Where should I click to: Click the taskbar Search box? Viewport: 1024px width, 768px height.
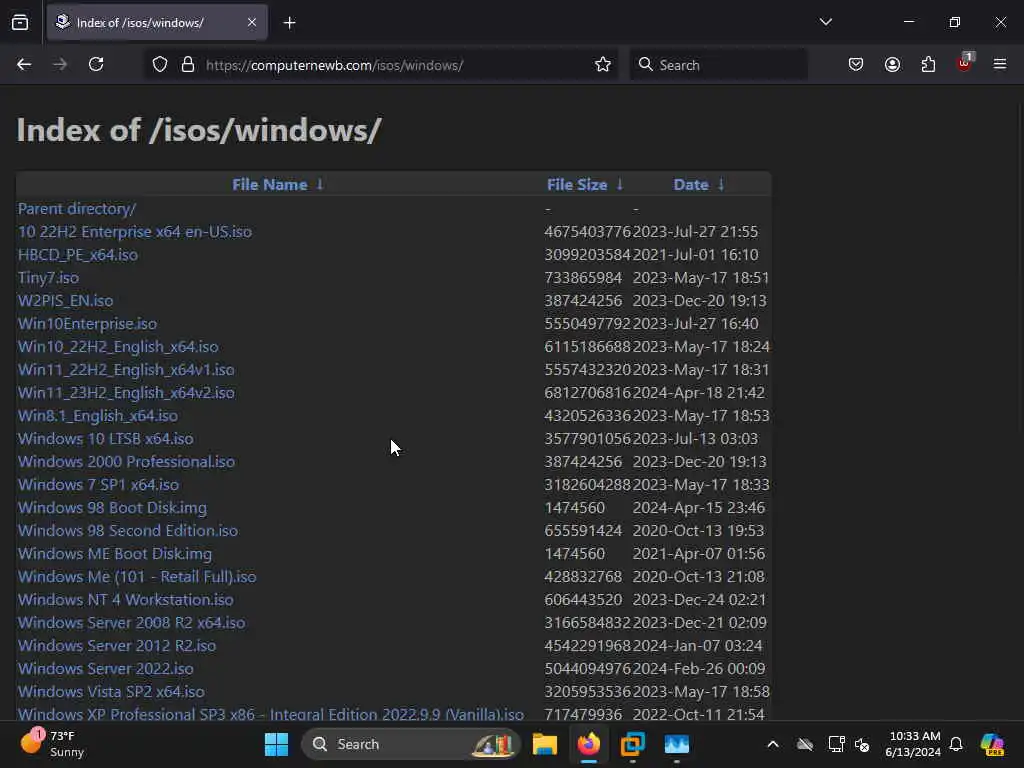pos(411,744)
